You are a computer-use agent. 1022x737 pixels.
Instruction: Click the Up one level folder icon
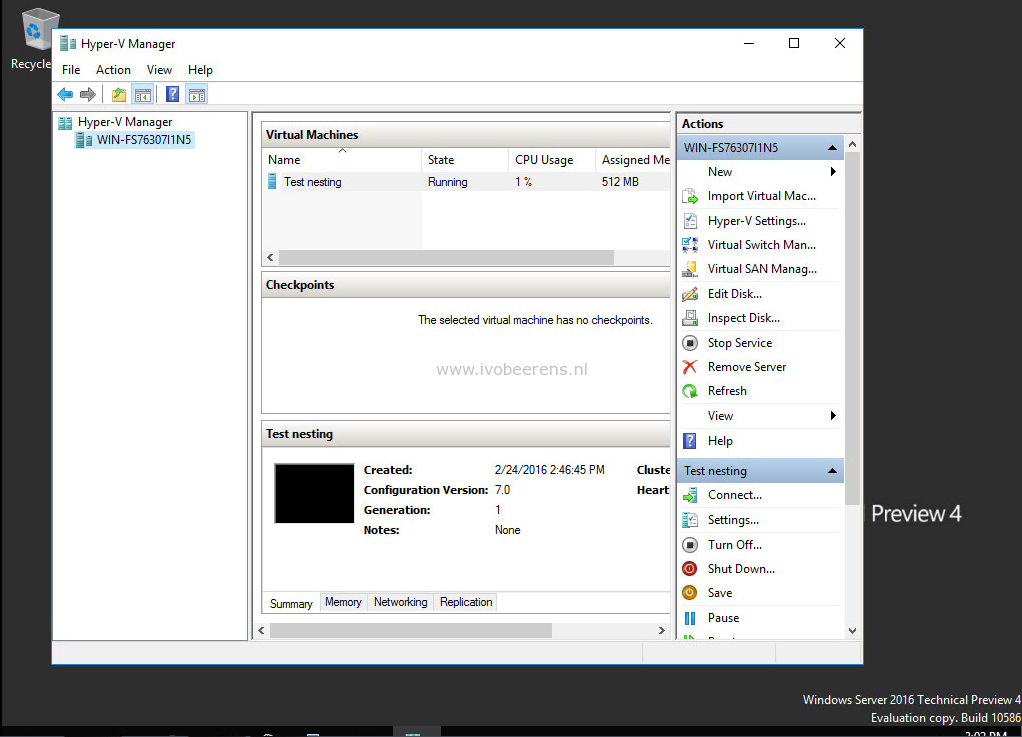tap(119, 95)
